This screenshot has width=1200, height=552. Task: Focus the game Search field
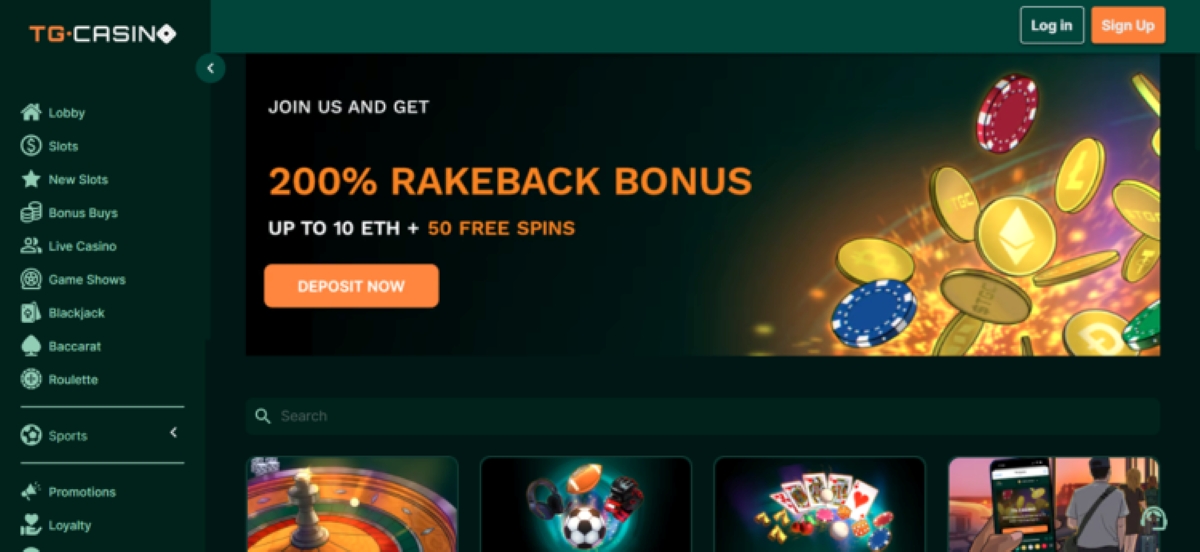tap(702, 416)
